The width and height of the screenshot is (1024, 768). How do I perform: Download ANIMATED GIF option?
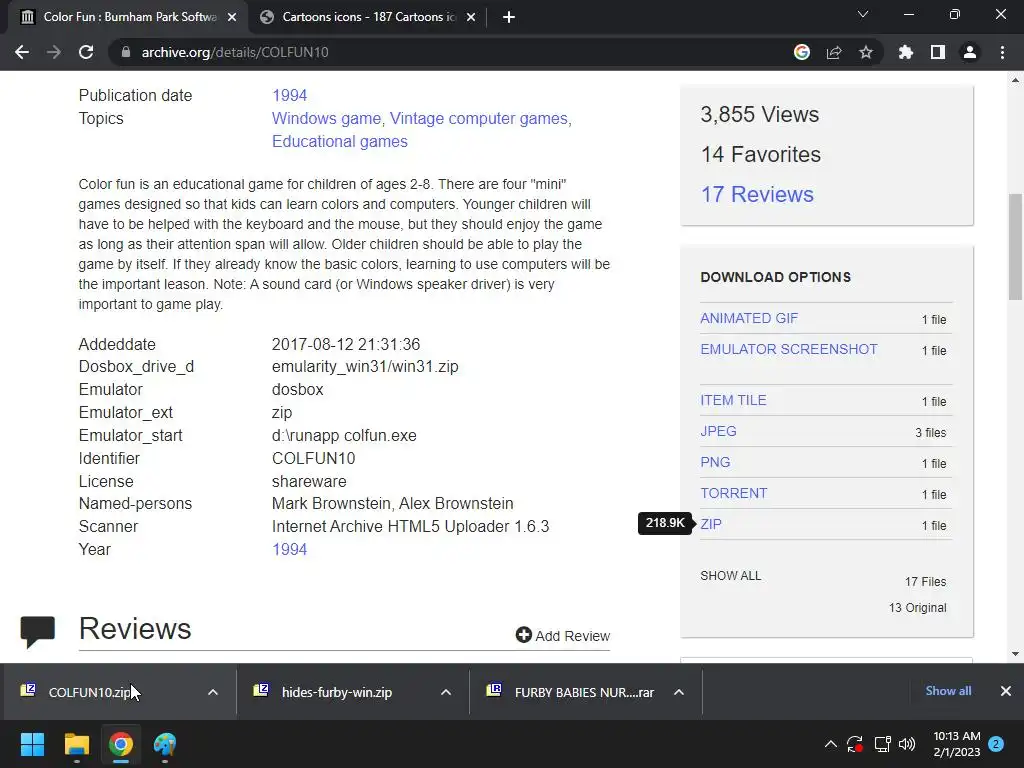point(749,318)
